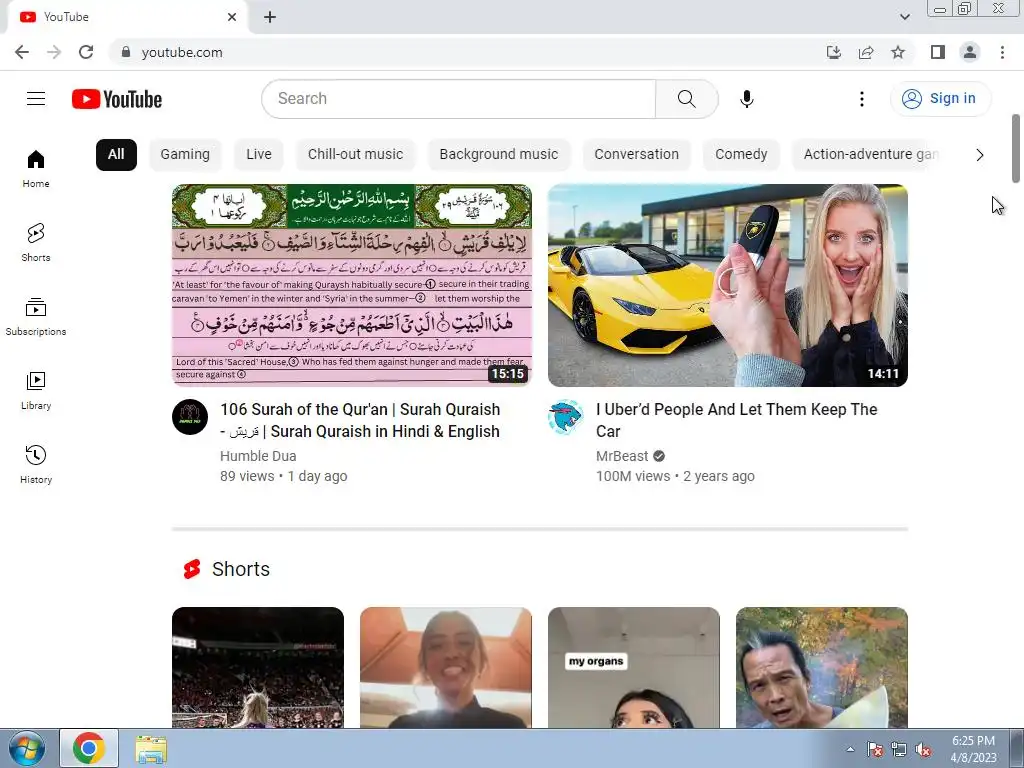The width and height of the screenshot is (1024, 768).
Task: Open the stadium crowd Short
Action: click(258, 667)
